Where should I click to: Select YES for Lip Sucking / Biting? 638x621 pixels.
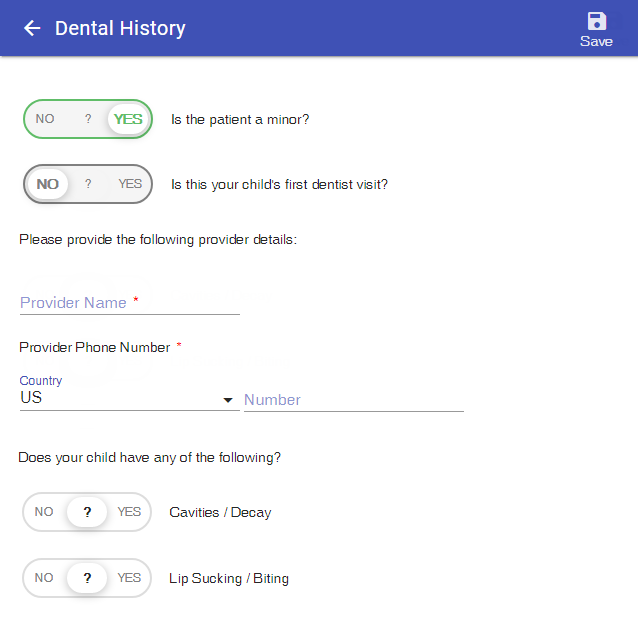(129, 578)
